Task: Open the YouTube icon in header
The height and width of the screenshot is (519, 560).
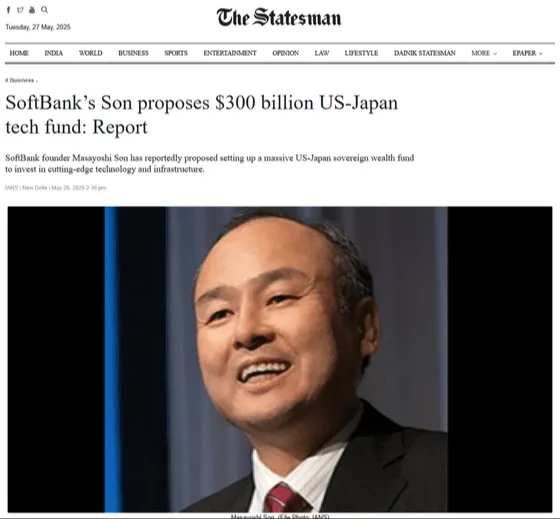Action: [x=32, y=10]
